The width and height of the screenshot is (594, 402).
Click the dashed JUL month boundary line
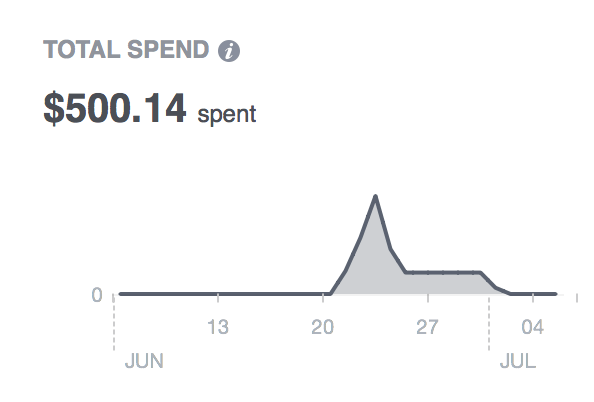pos(489,323)
